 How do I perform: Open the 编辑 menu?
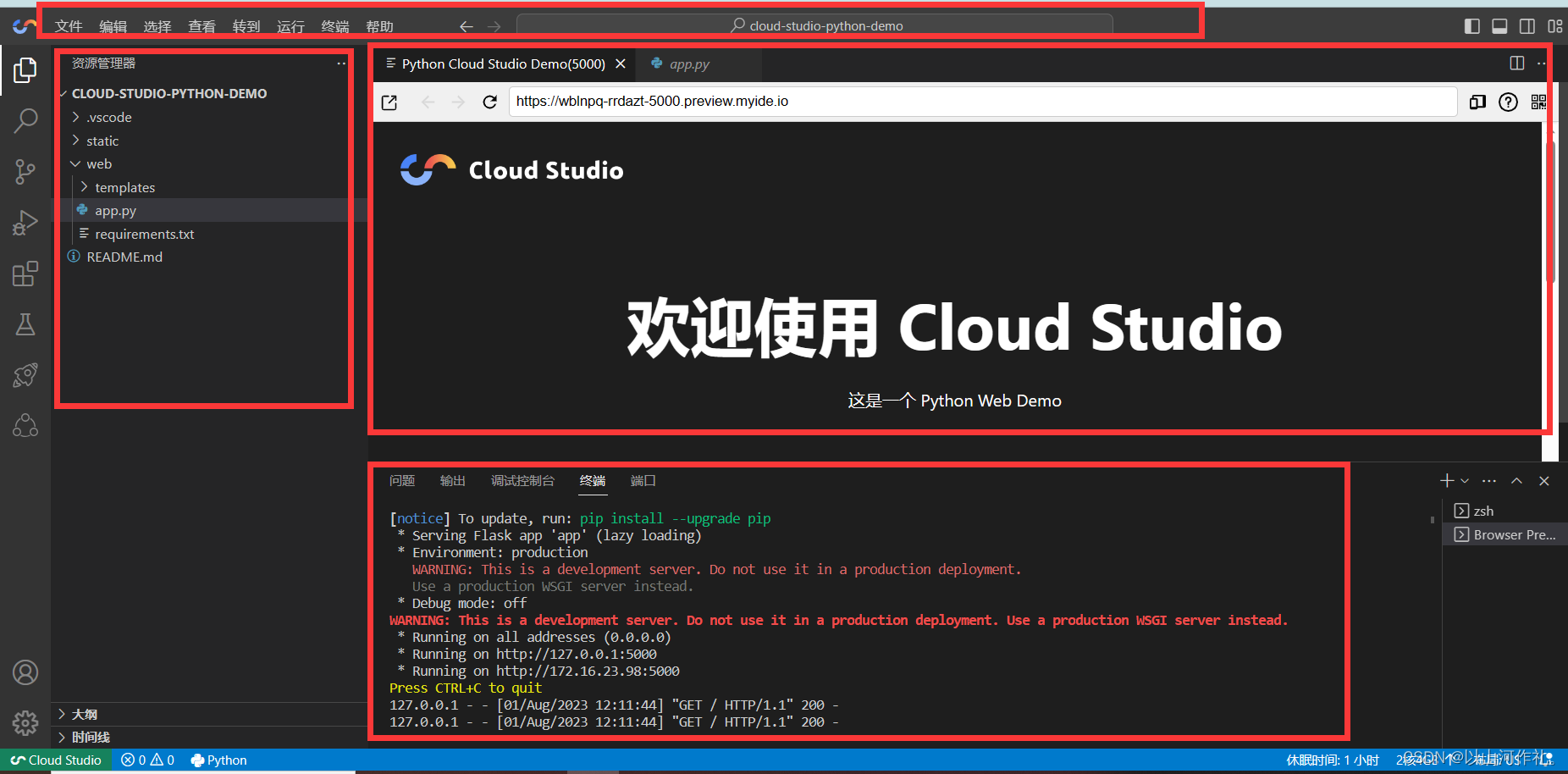click(x=113, y=26)
